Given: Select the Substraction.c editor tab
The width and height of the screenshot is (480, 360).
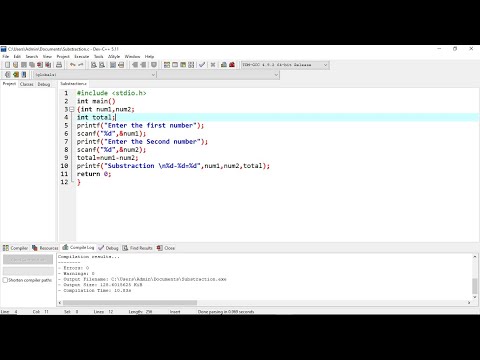Looking at the screenshot, I should (x=74, y=84).
